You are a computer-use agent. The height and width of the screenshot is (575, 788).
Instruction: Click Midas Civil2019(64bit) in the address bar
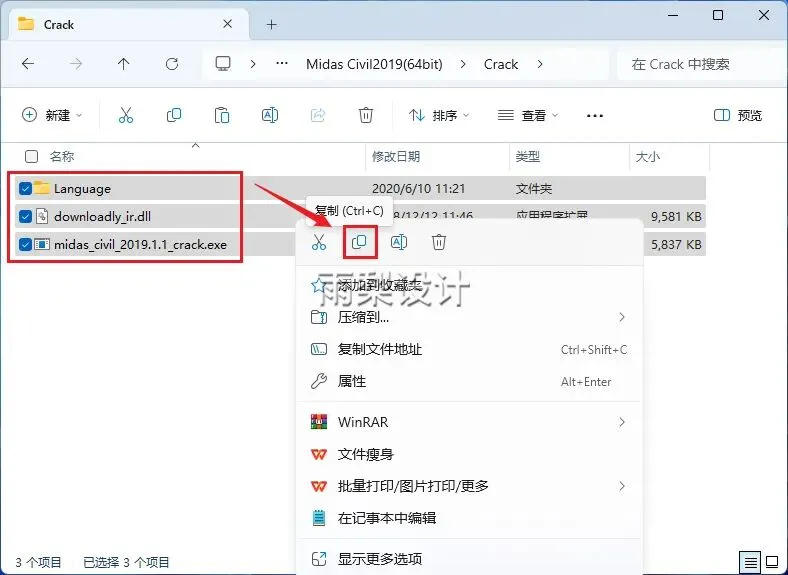point(374,64)
